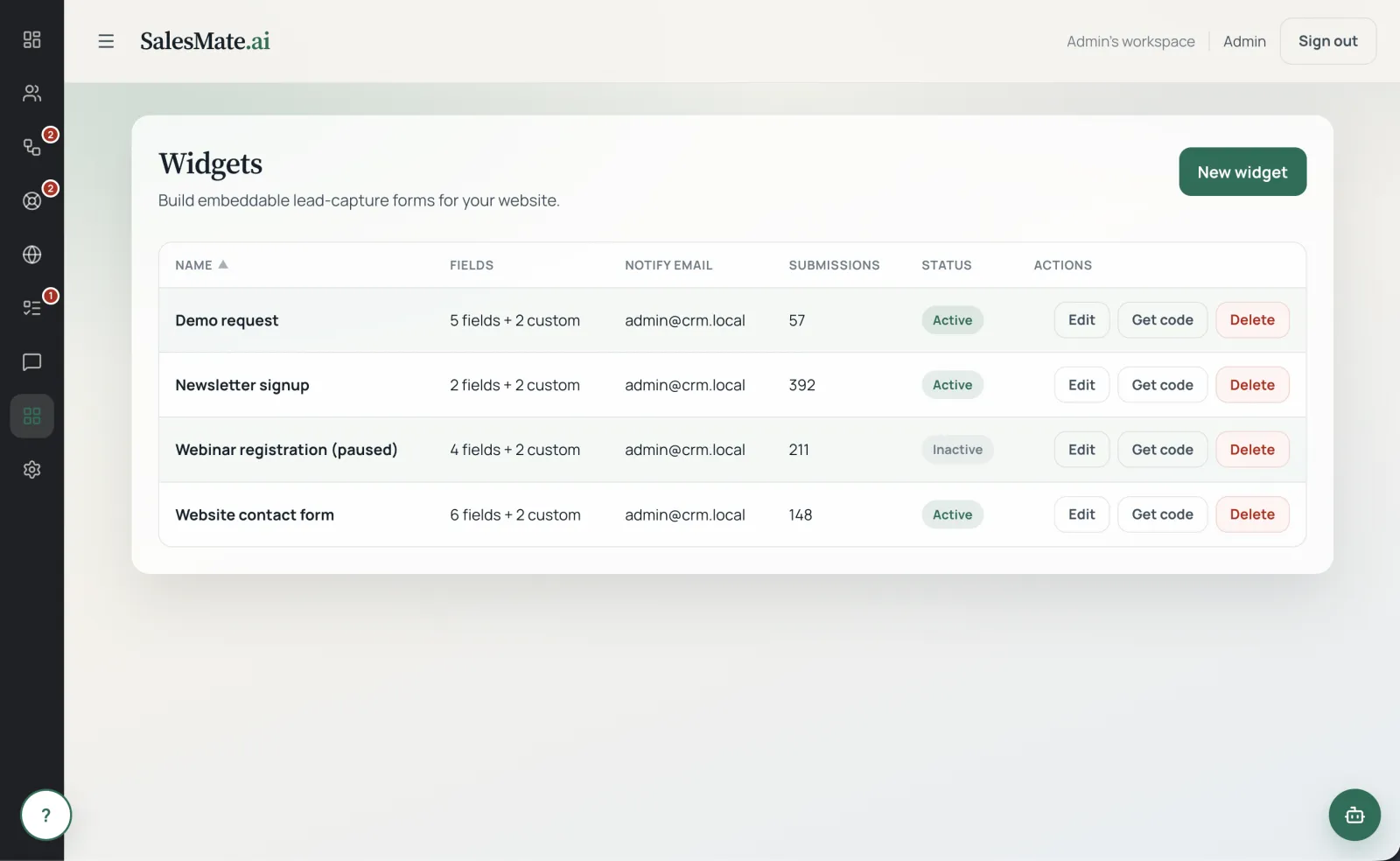The width and height of the screenshot is (1400, 861).
Task: Get code for Webinar registration
Action: (1162, 450)
